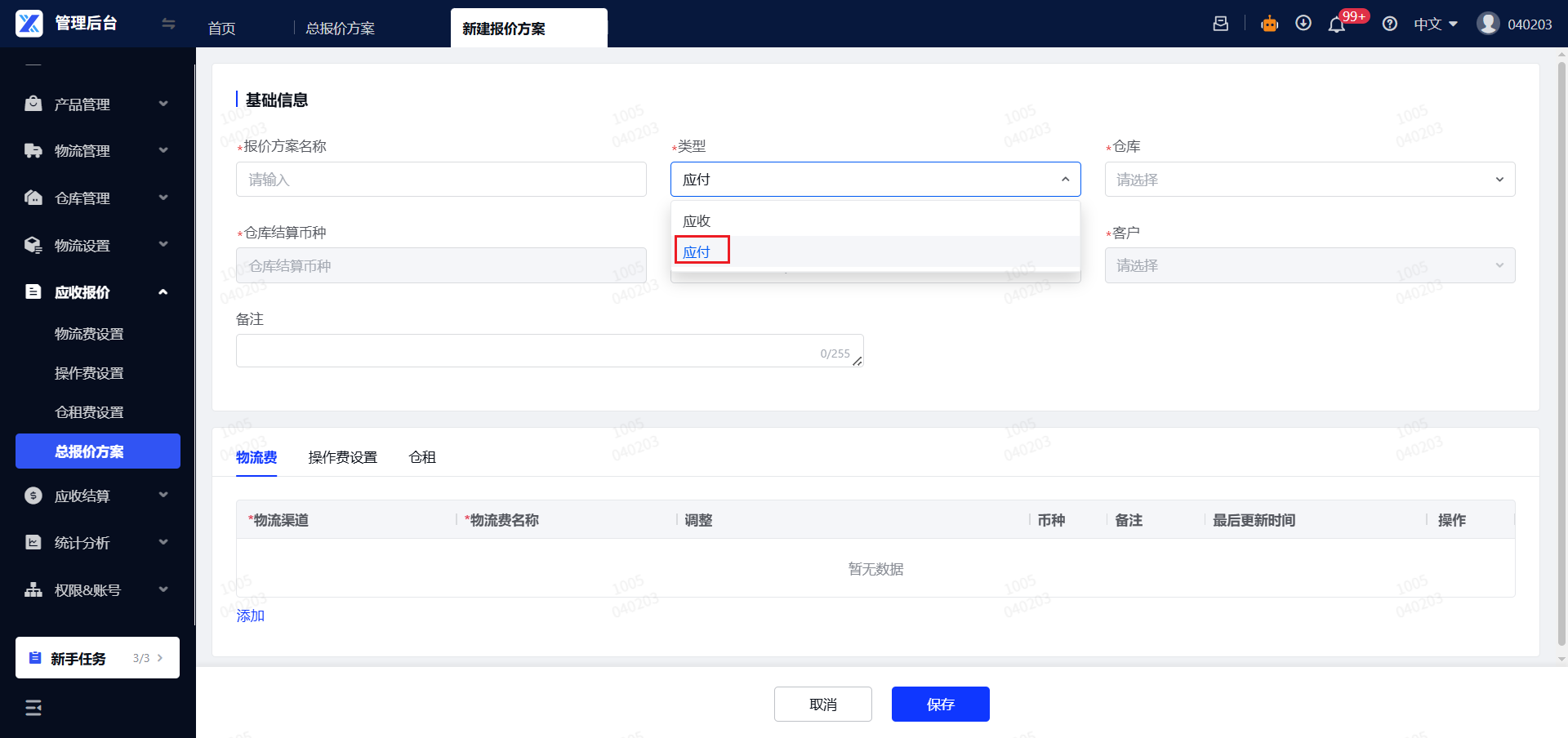The image size is (1568, 738).
Task: Collapse the 应收报价 menu
Action: coord(163,291)
